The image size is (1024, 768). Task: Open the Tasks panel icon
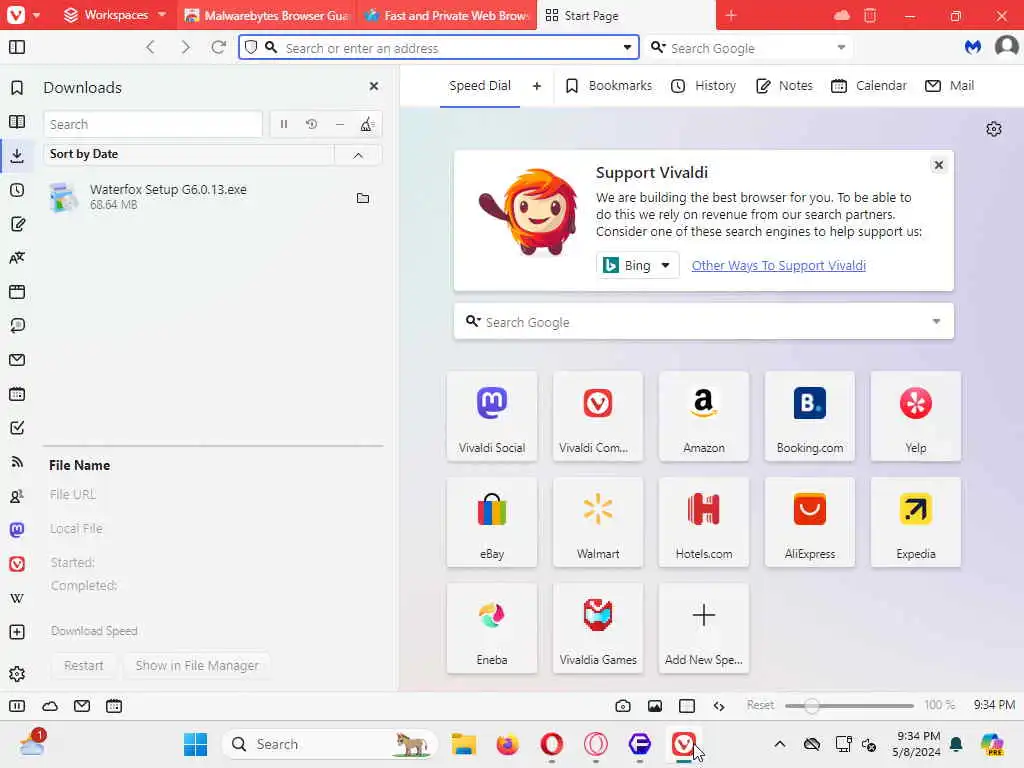coord(17,428)
